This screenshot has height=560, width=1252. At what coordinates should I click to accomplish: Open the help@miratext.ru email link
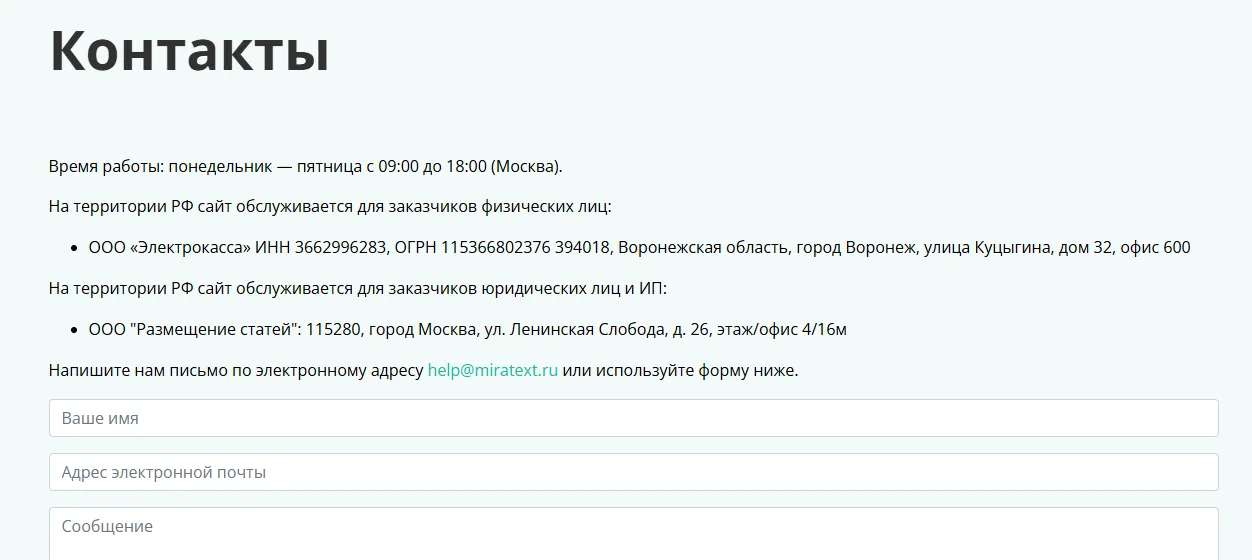492,370
